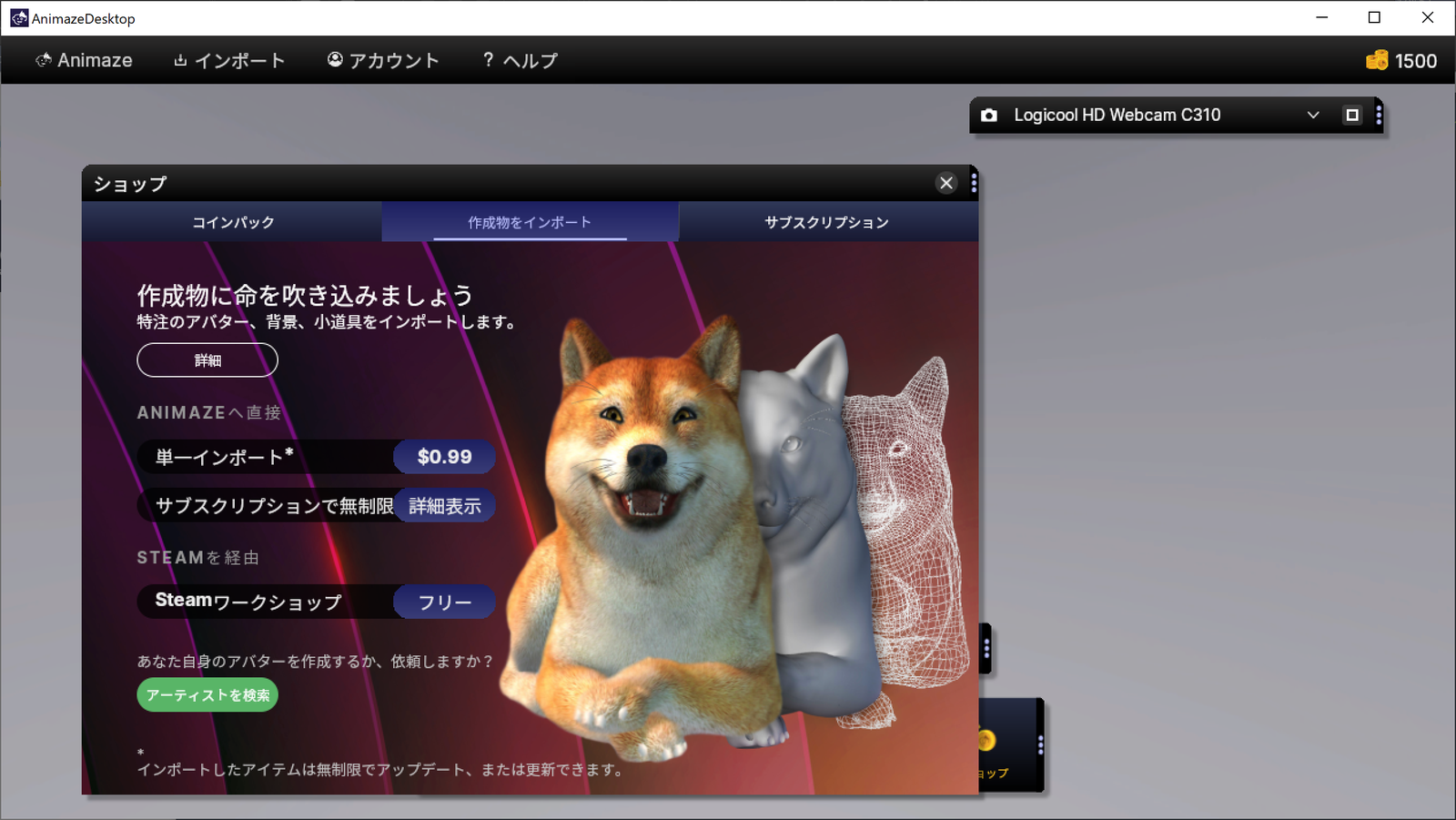Click the camera icon beside Logicool webcam
This screenshot has width=1456, height=820.
pyautogui.click(x=989, y=116)
